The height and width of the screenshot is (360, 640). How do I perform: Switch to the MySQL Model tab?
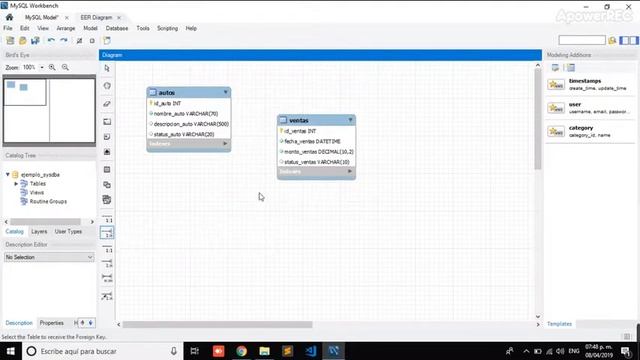tap(41, 17)
